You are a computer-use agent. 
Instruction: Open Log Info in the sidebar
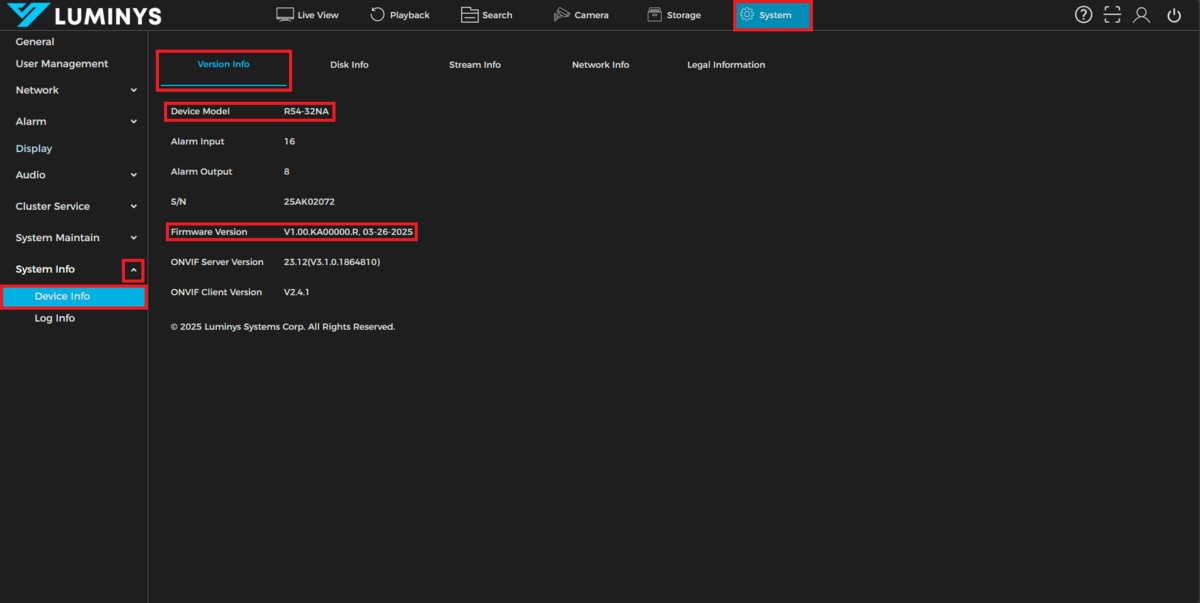tap(55, 318)
